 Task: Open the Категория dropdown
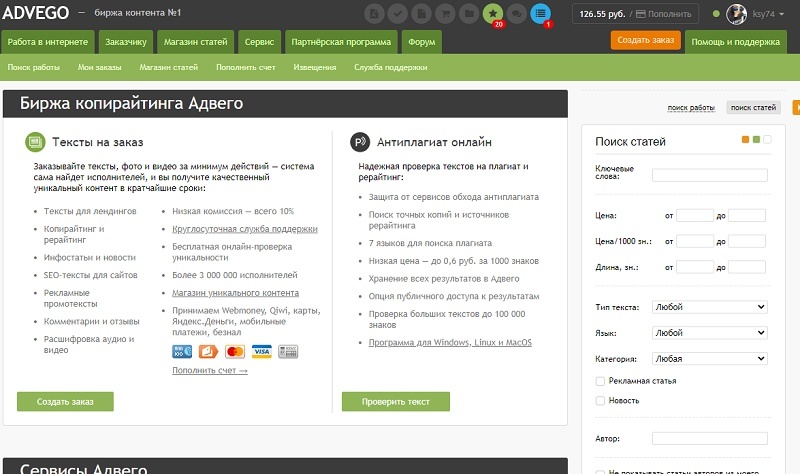point(710,359)
